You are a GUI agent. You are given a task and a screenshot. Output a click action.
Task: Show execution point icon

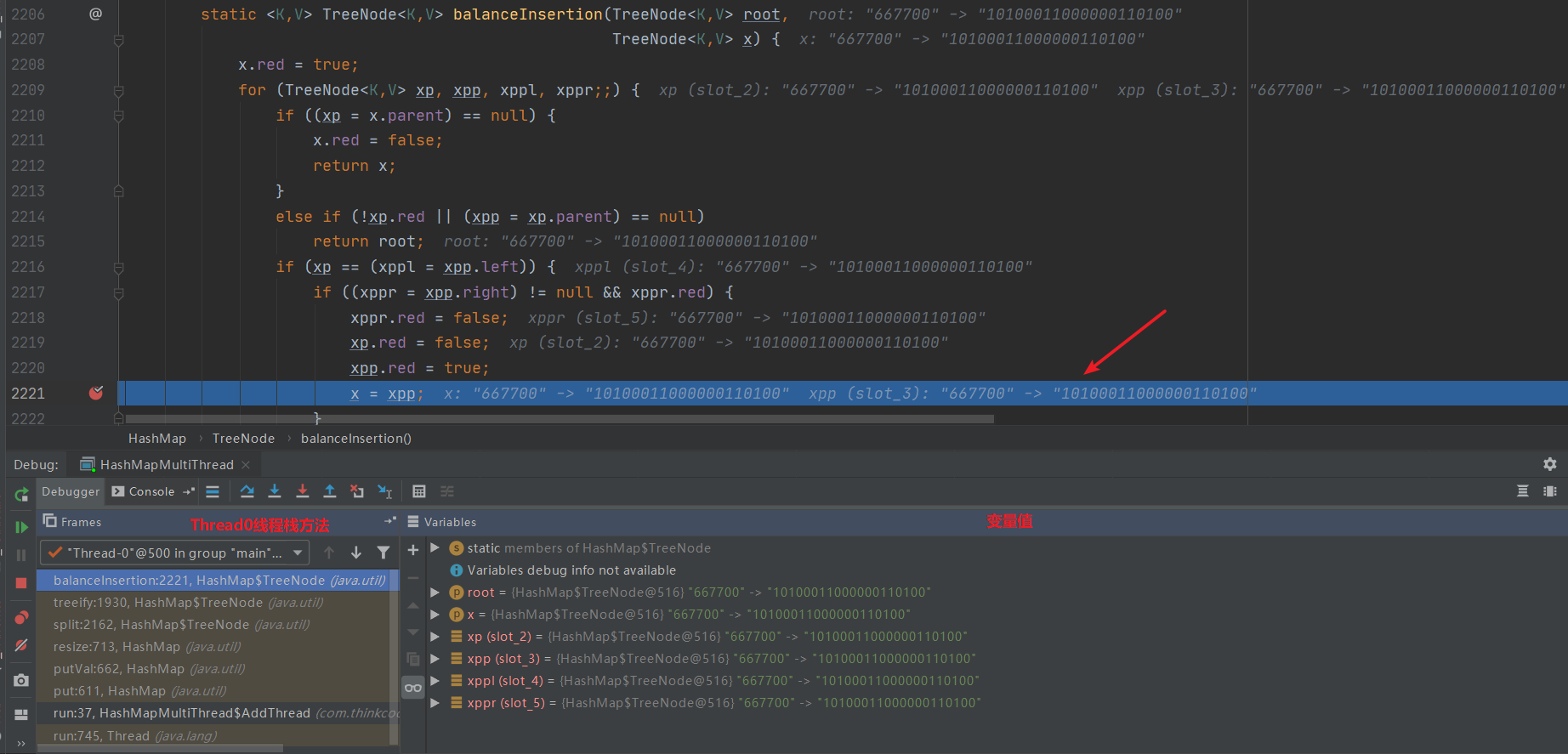click(213, 491)
